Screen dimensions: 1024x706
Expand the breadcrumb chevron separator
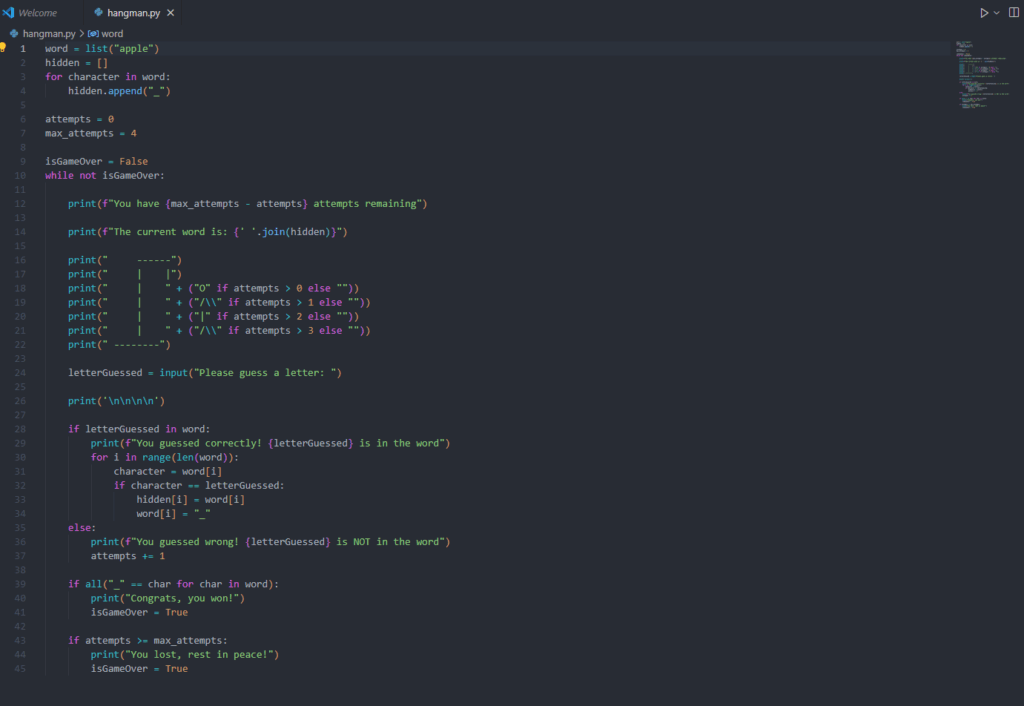pos(83,33)
